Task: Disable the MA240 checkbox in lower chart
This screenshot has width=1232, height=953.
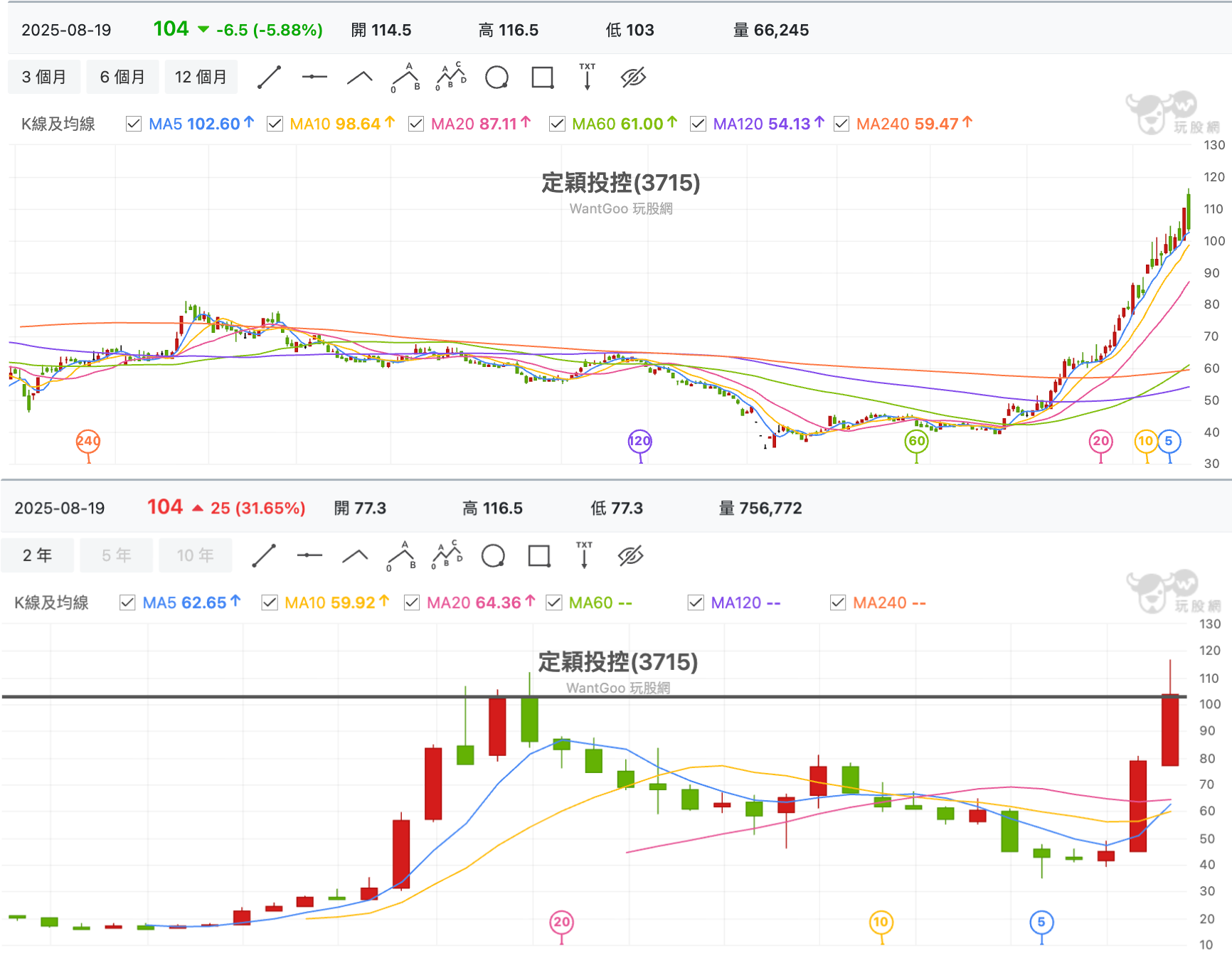Action: [x=838, y=602]
